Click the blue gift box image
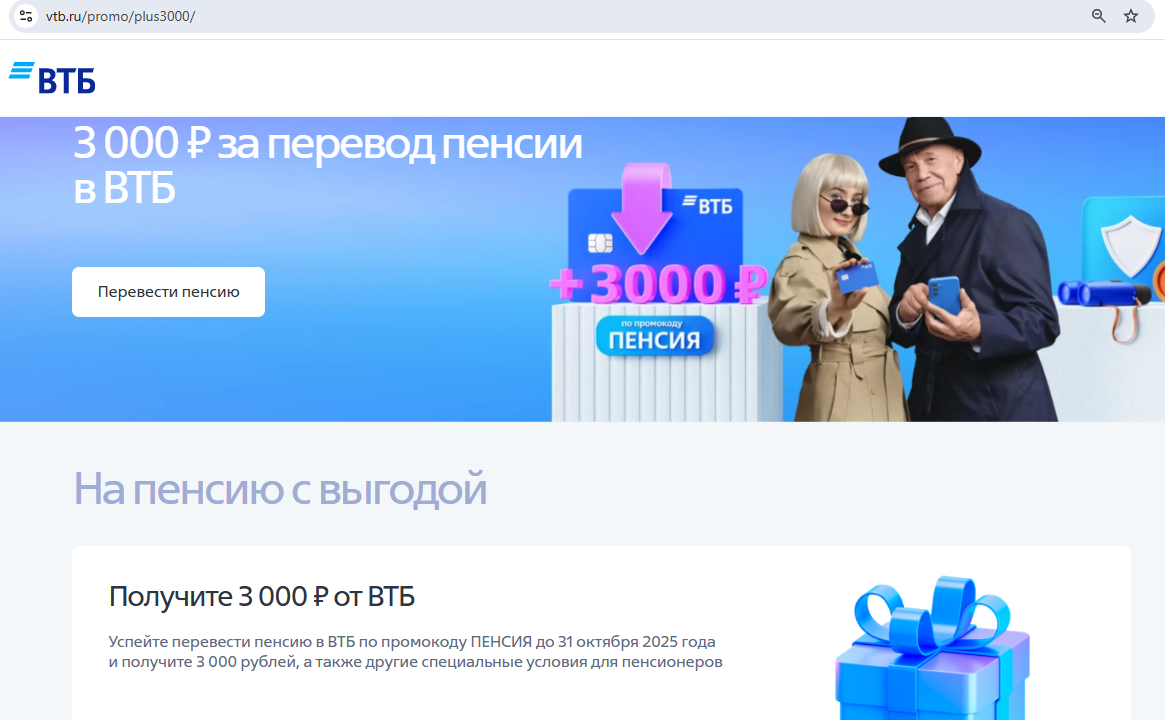The image size is (1165, 720). click(933, 648)
